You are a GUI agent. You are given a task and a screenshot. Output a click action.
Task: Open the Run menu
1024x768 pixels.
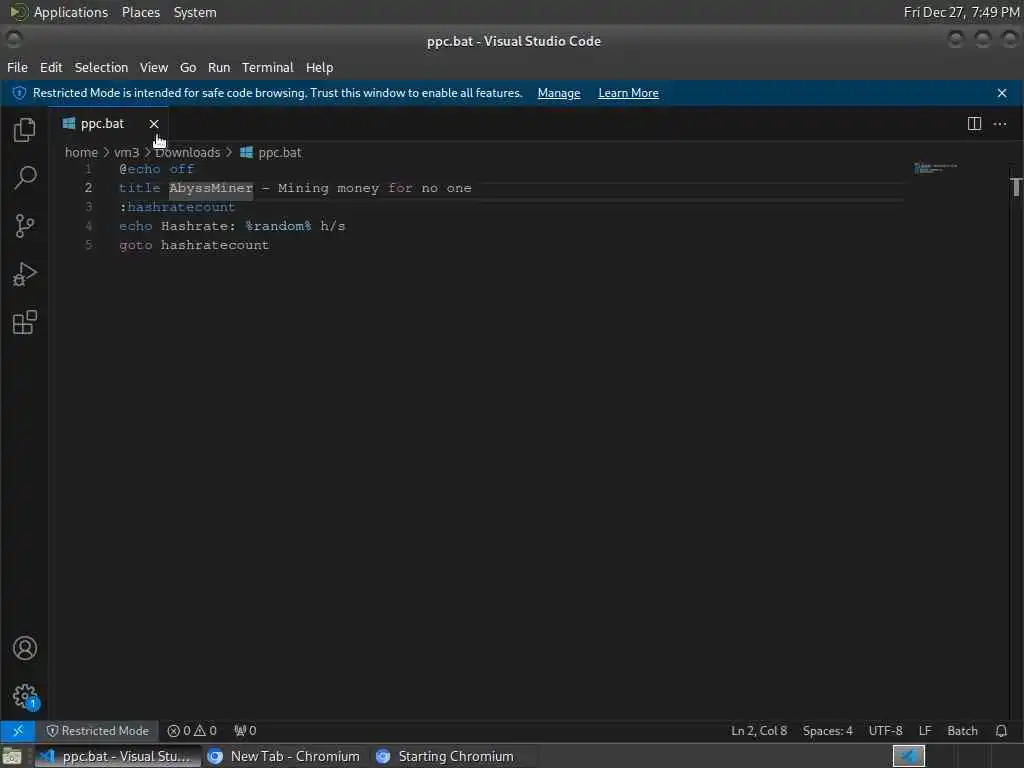click(x=219, y=67)
